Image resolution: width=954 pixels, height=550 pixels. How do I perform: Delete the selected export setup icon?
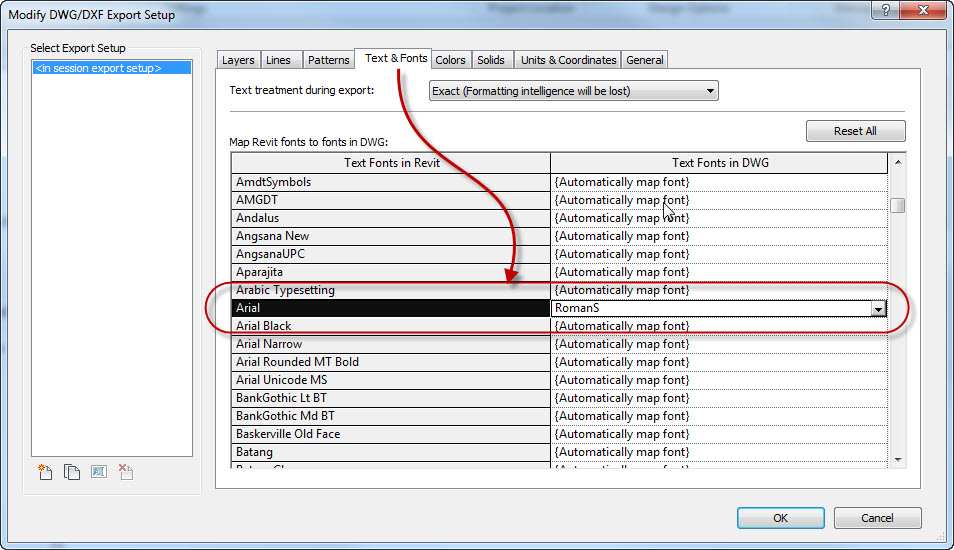126,472
